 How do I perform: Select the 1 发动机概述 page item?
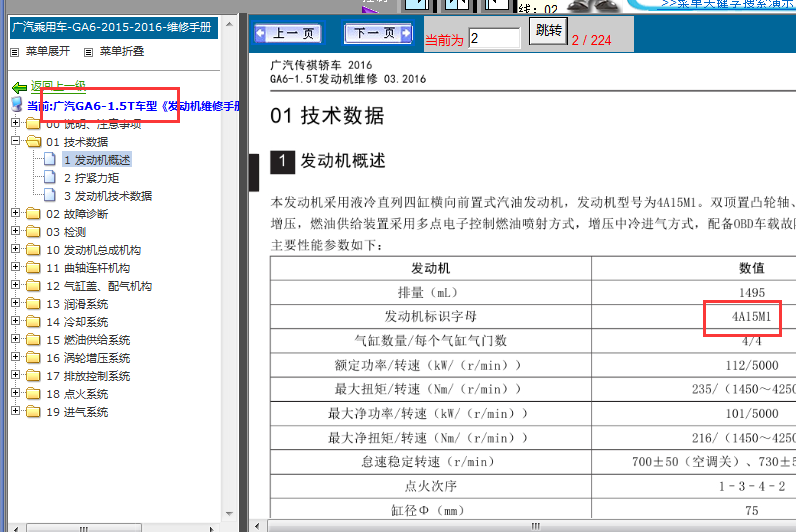coord(97,160)
